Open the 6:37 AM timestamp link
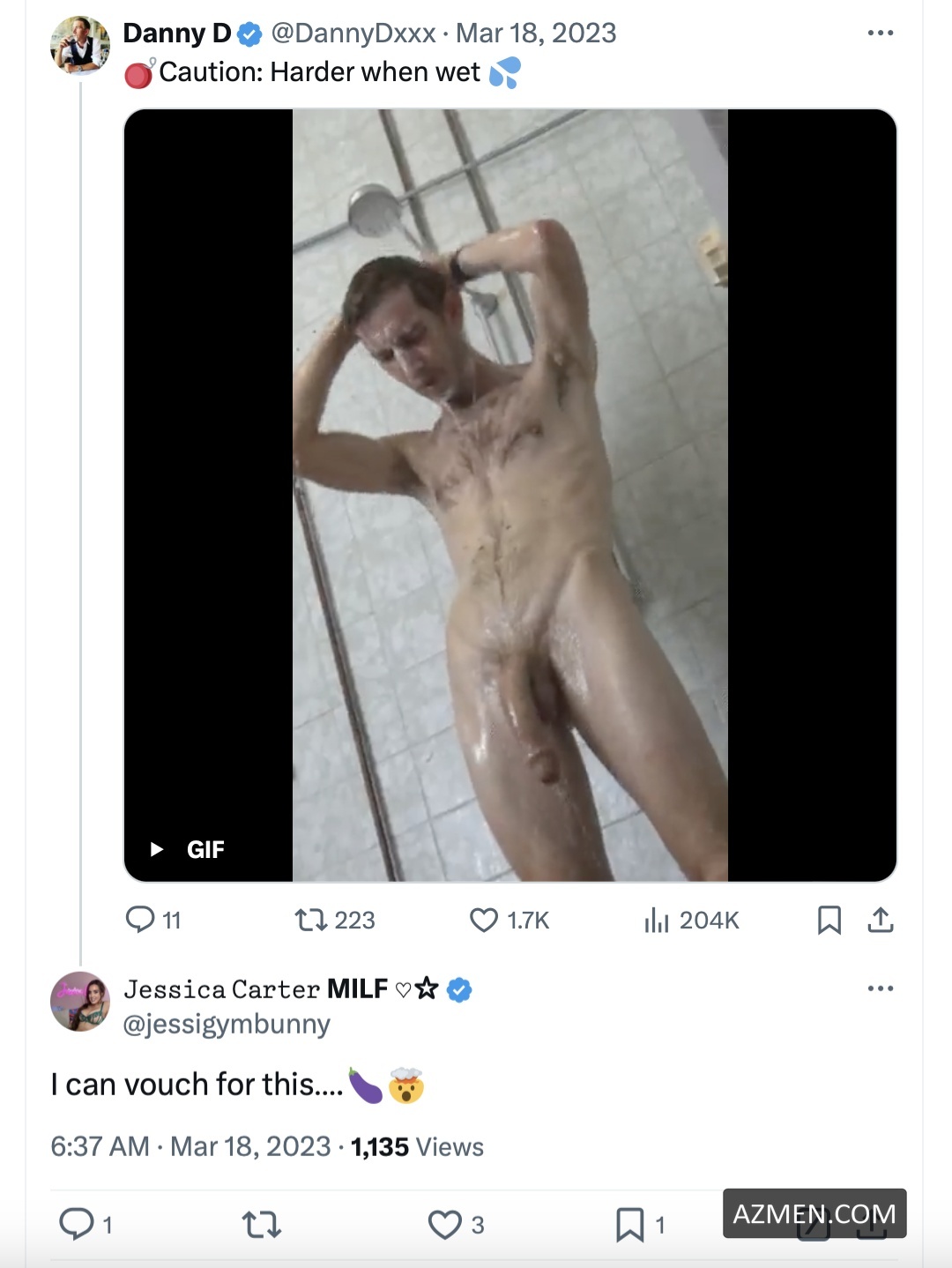The height and width of the screenshot is (1268, 952). [100, 1146]
